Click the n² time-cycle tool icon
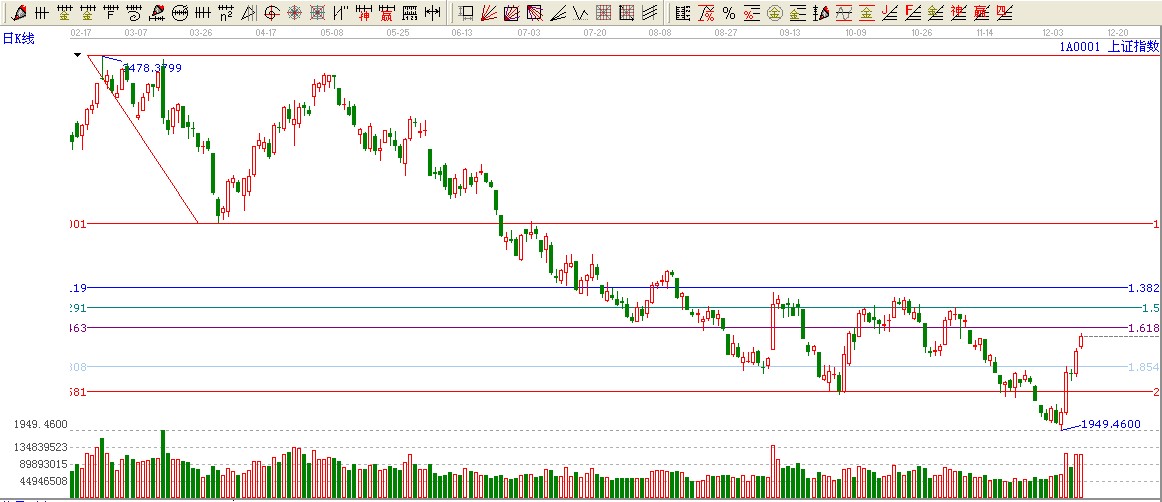 (x=226, y=13)
